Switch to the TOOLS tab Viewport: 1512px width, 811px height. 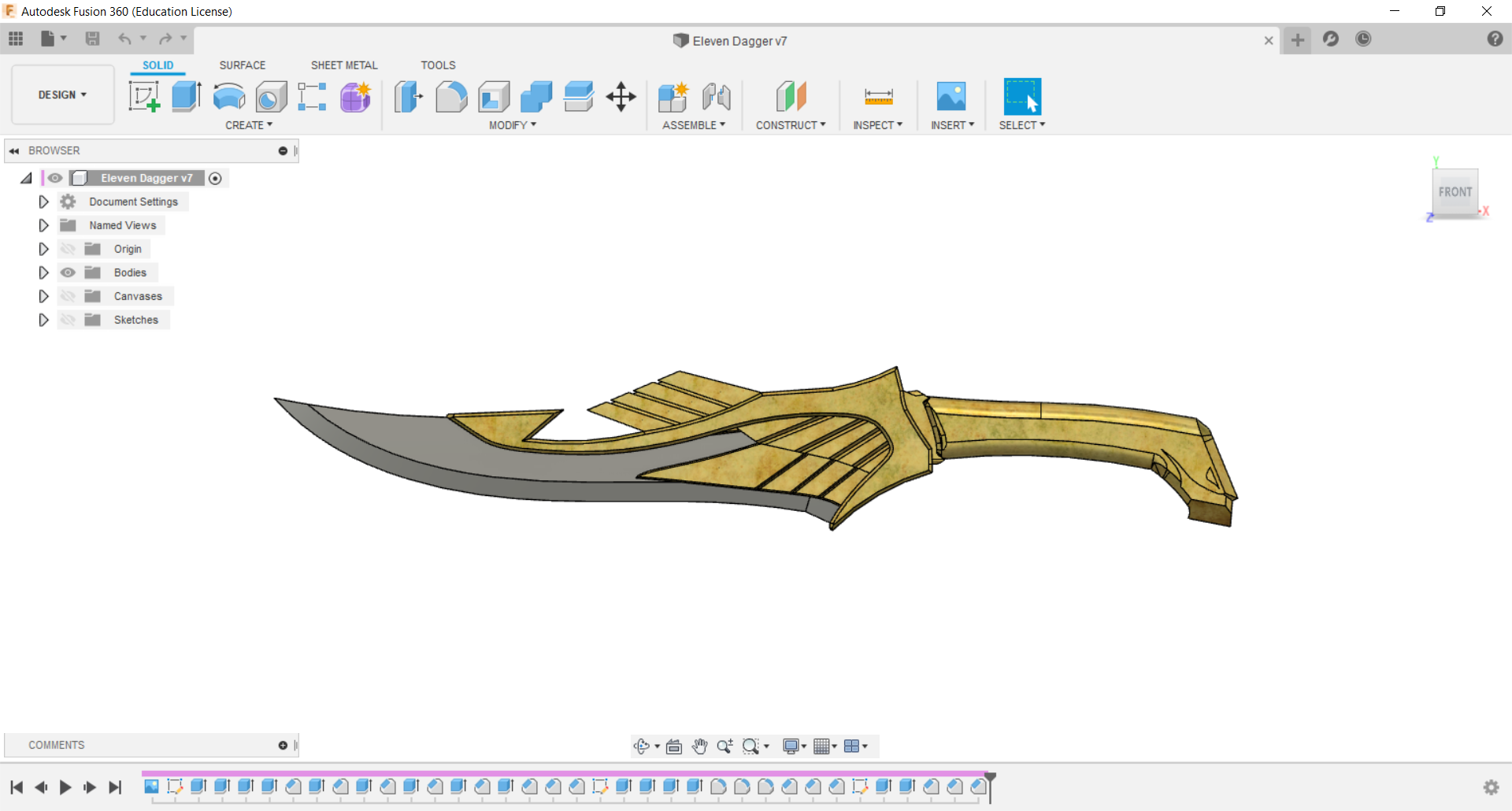click(x=438, y=65)
